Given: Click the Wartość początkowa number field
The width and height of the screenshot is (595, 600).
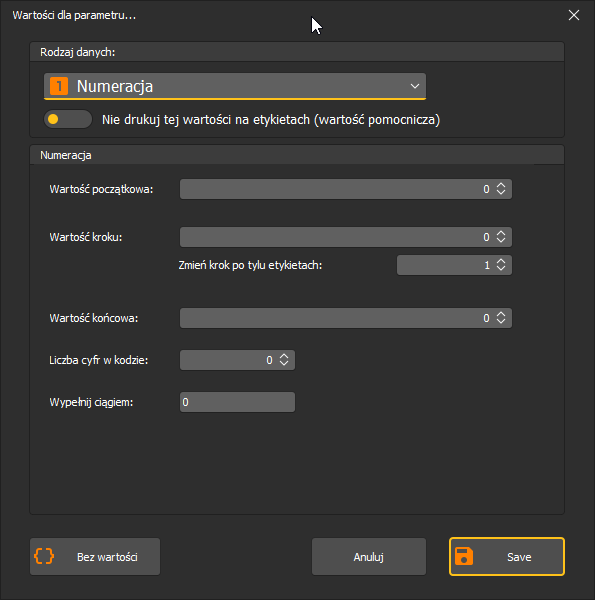Looking at the screenshot, I should [346, 189].
